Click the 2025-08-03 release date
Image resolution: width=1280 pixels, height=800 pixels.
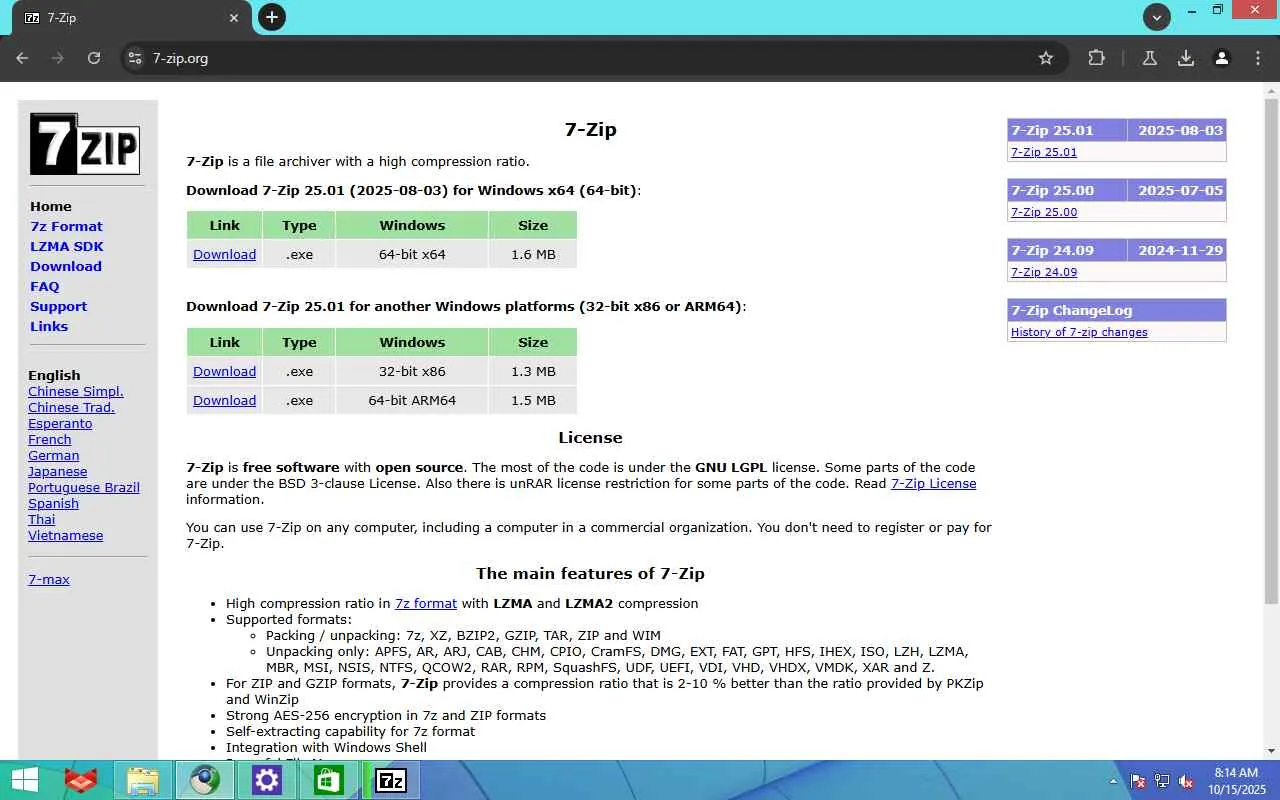[x=1180, y=130]
